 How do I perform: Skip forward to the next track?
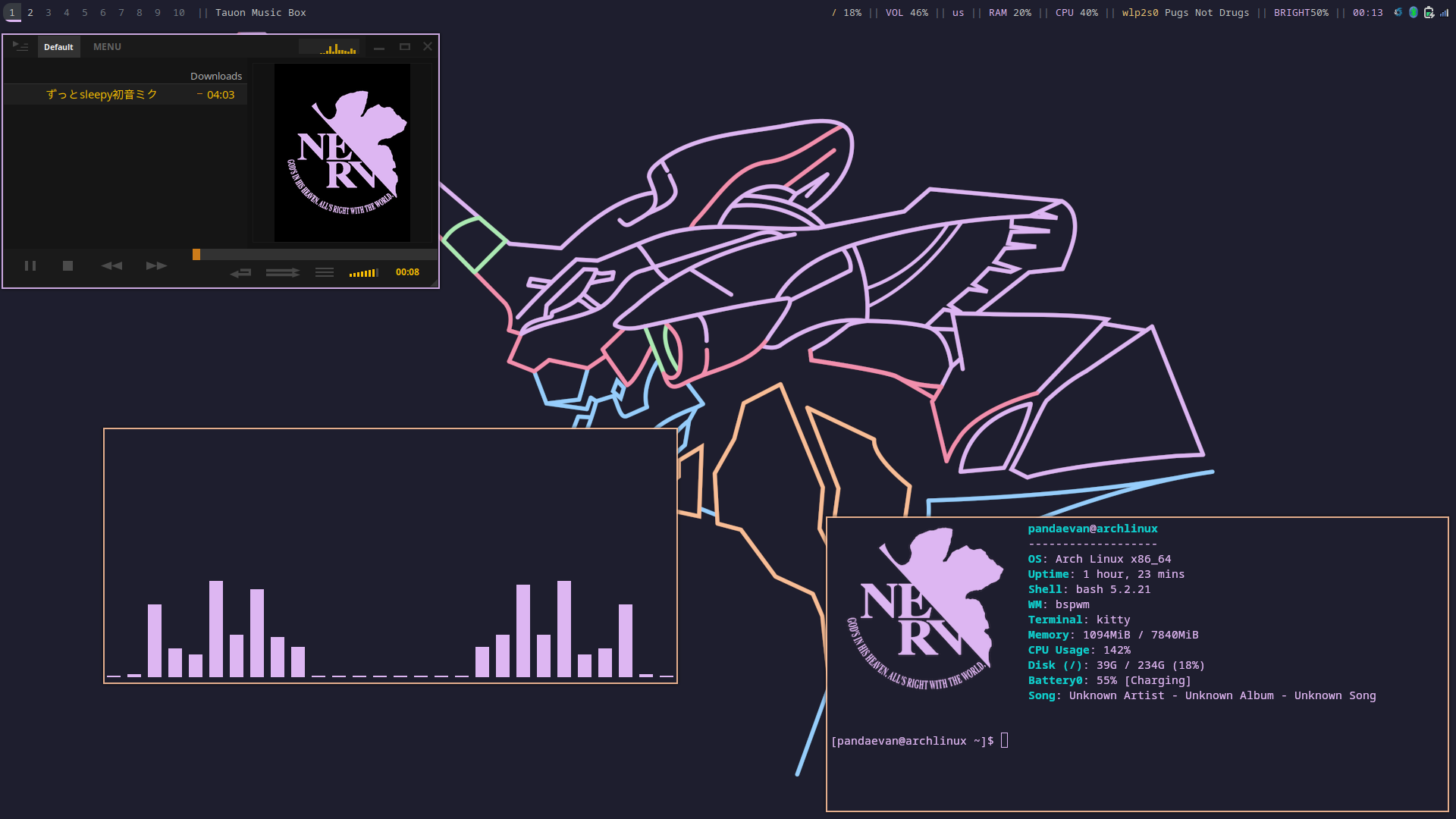pyautogui.click(x=156, y=265)
